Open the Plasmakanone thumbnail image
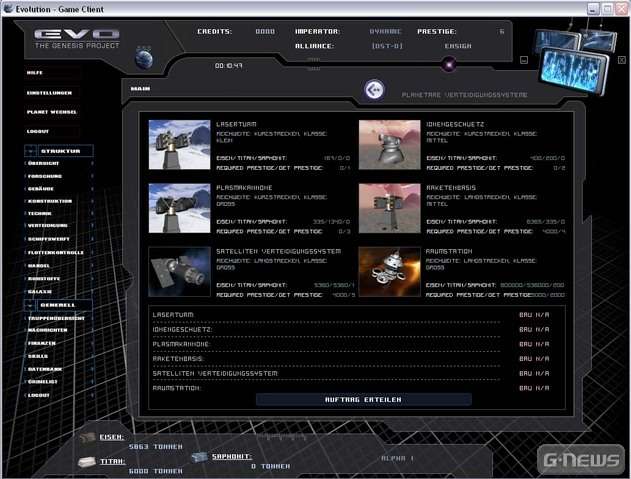Image resolution: width=631 pixels, height=479 pixels. pos(179,208)
